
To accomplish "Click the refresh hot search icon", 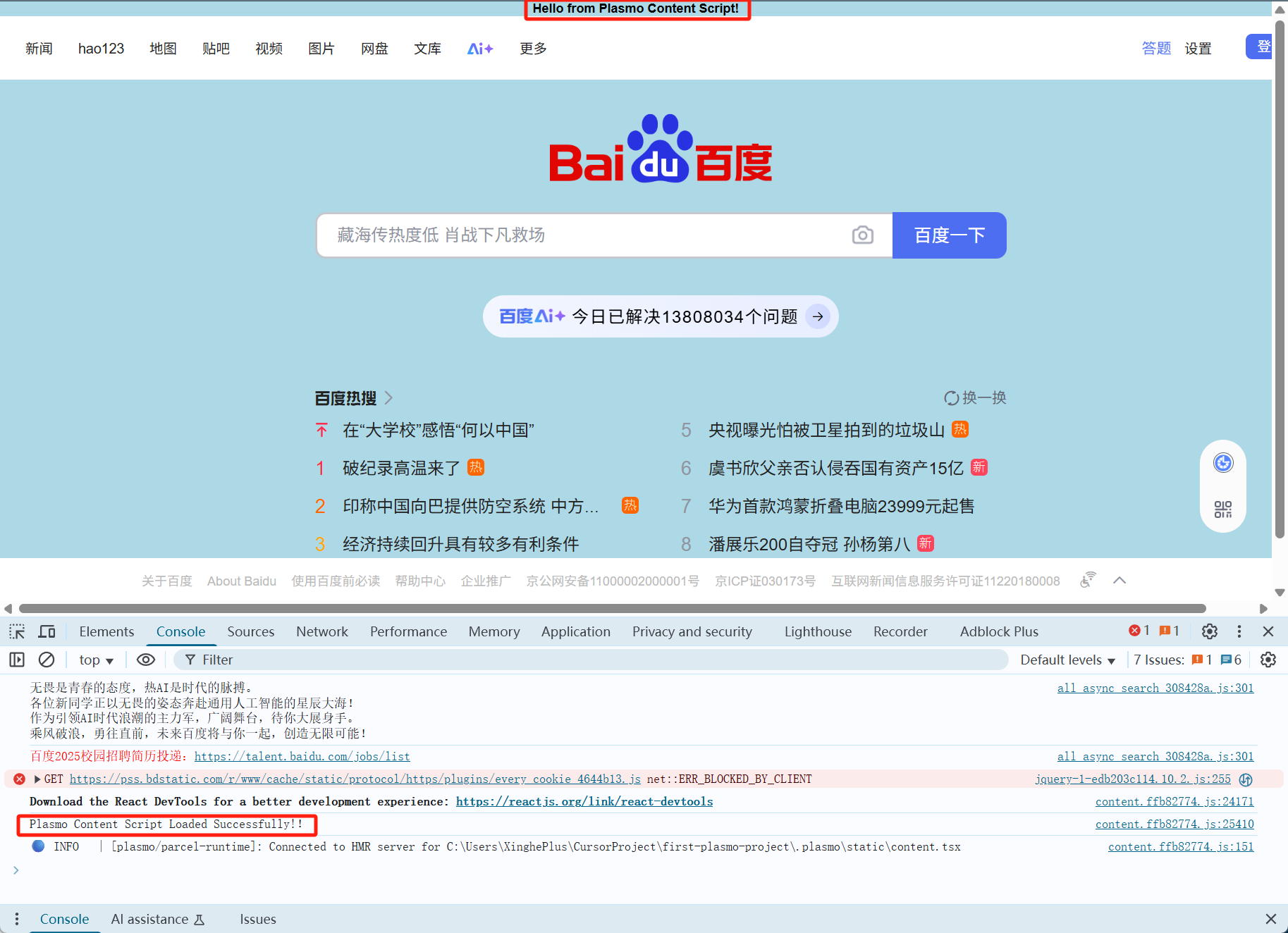I will [951, 398].
